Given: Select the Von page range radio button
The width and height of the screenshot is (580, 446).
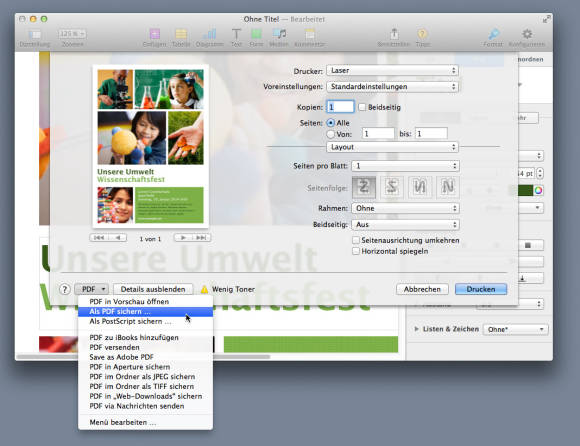Looking at the screenshot, I should (x=330, y=134).
